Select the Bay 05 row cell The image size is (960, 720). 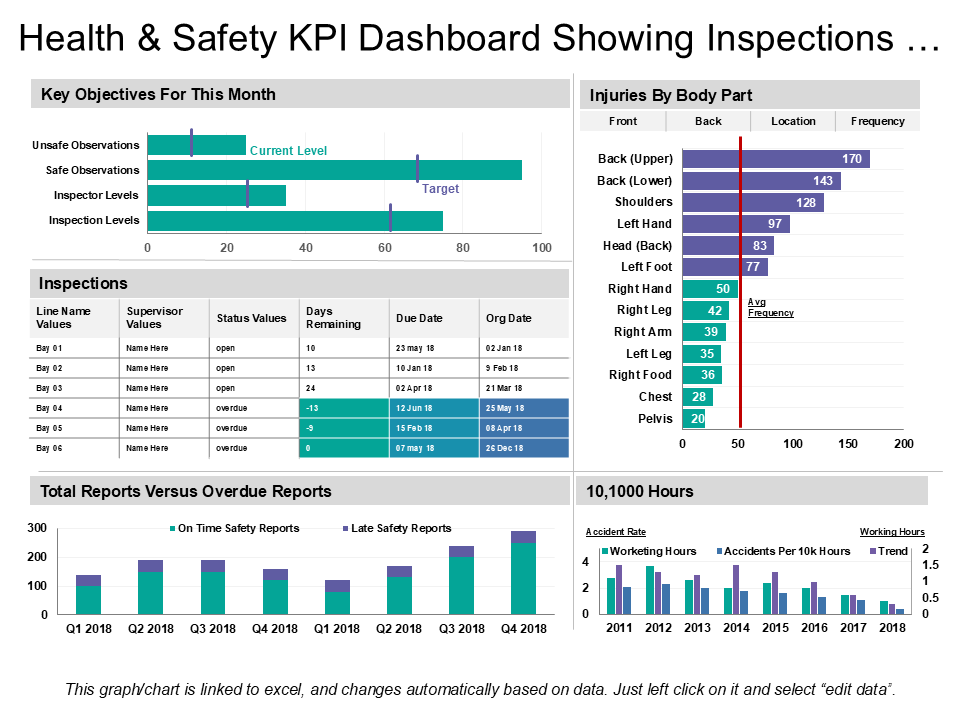75,428
